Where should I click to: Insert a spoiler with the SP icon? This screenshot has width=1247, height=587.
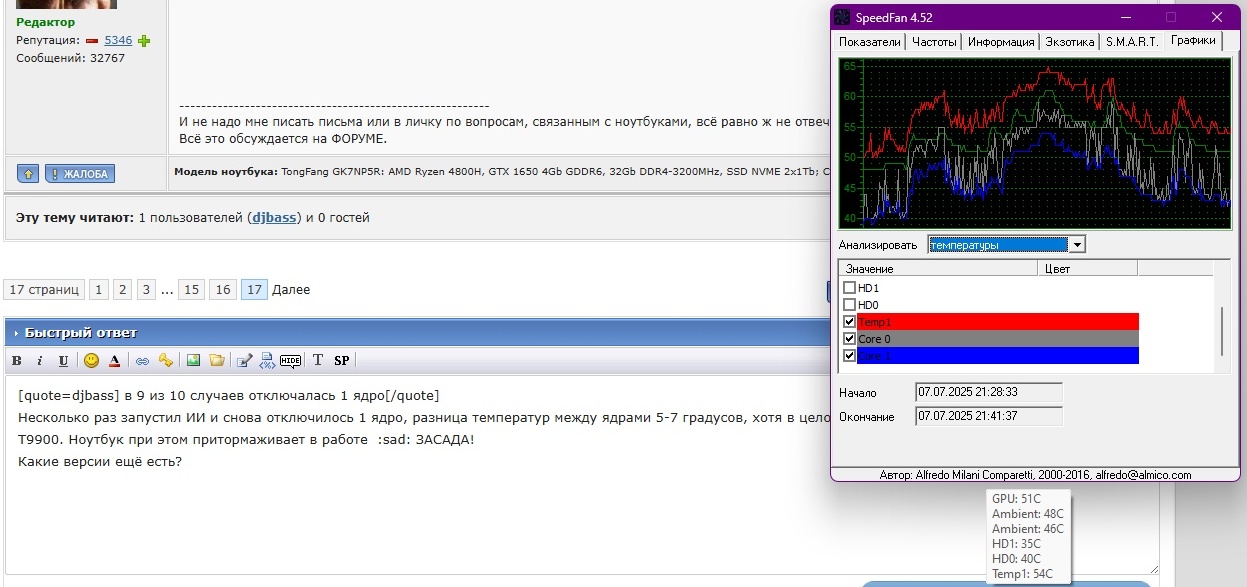[342, 360]
